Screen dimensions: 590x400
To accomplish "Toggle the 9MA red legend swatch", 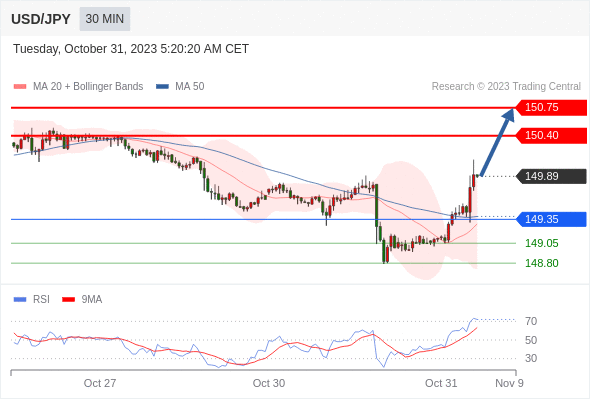I will point(68,300).
